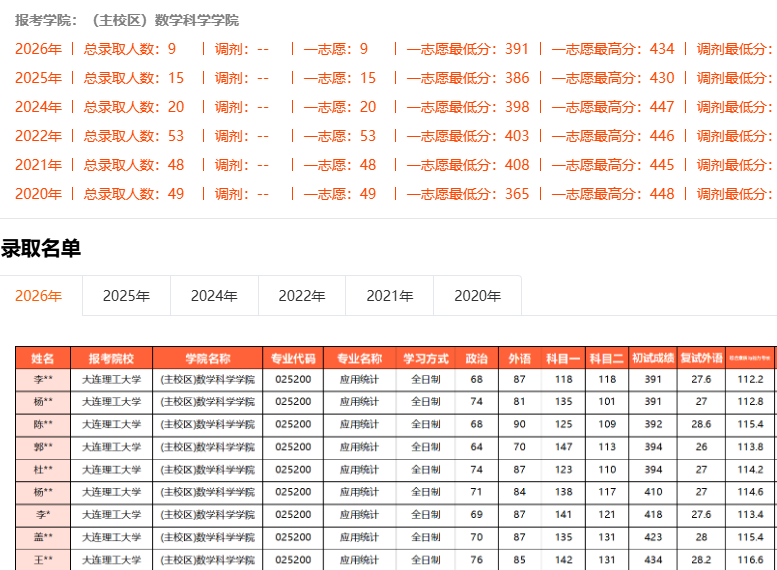Click the last-column score 116.6
The height and width of the screenshot is (570, 777).
click(750, 560)
